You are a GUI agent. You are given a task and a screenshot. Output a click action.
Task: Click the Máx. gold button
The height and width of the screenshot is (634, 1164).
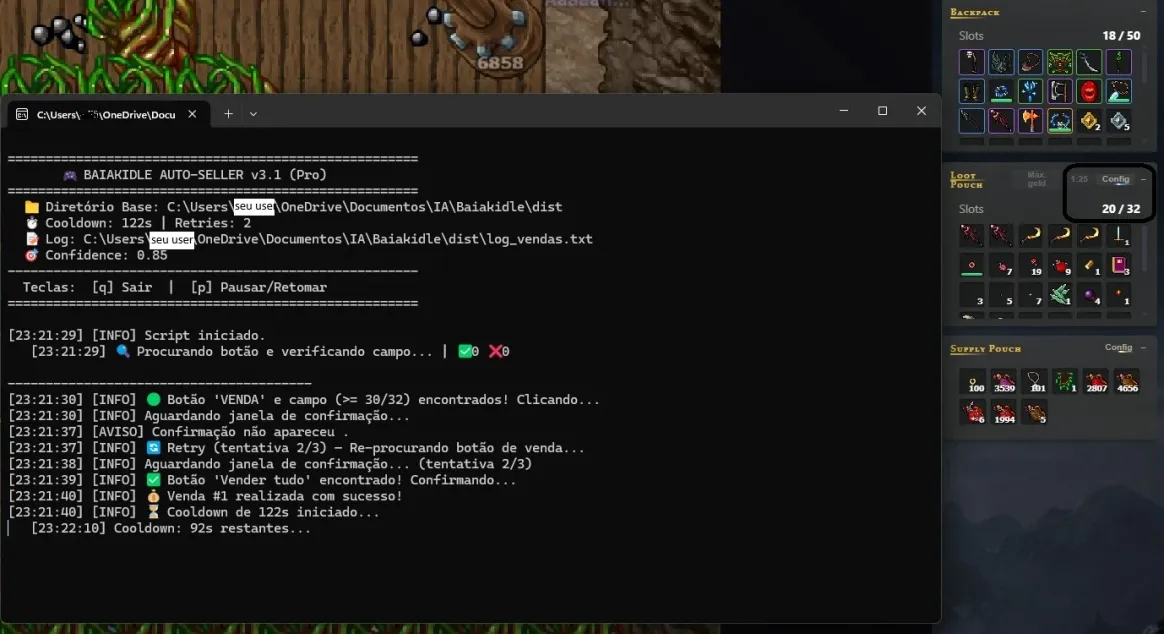[1036, 179]
